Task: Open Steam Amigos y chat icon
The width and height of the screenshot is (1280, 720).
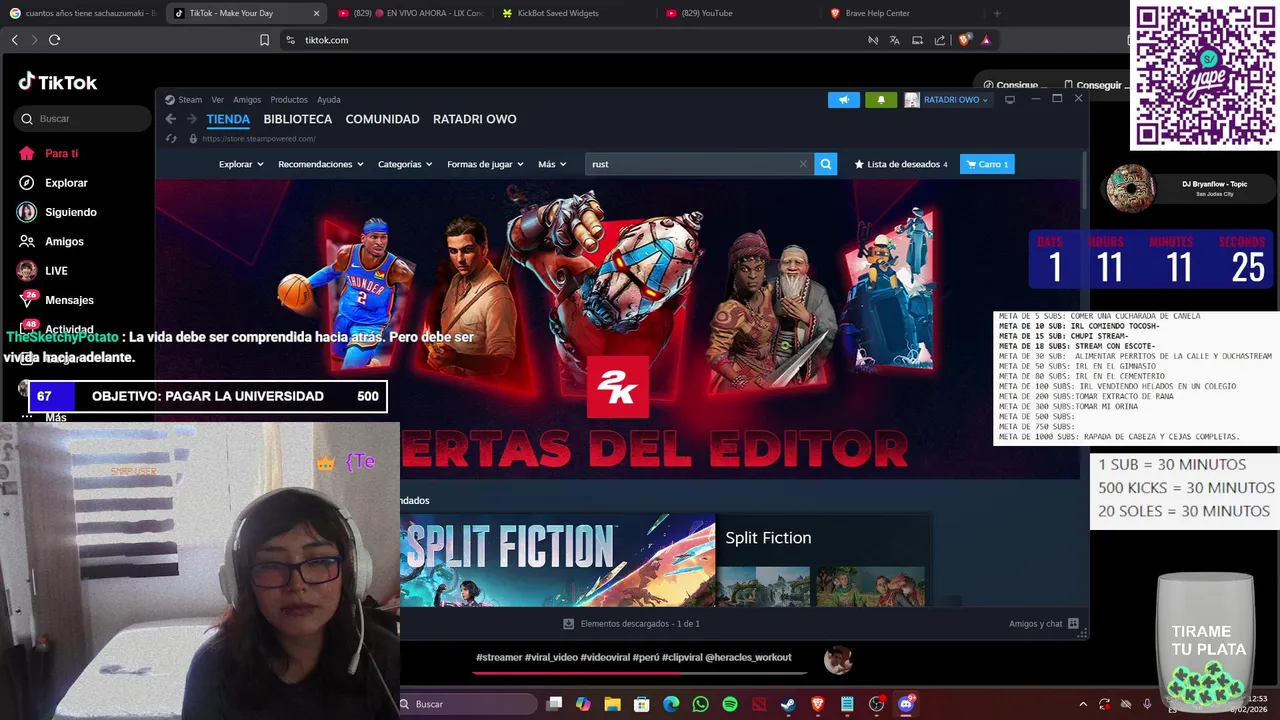Action: click(1074, 623)
